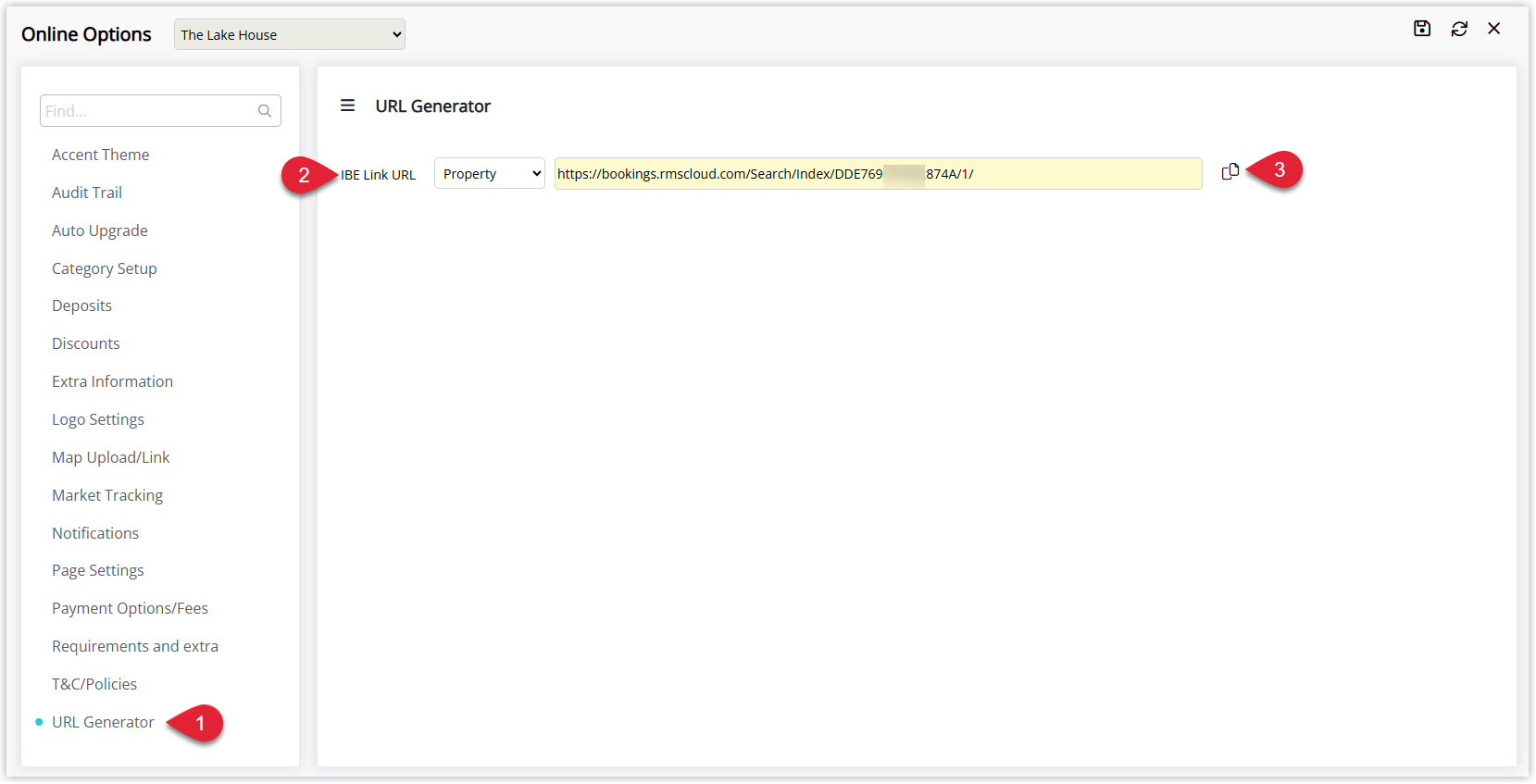Image resolution: width=1536 pixels, height=784 pixels.
Task: Select Discounts in the sidebar
Action: tap(86, 343)
